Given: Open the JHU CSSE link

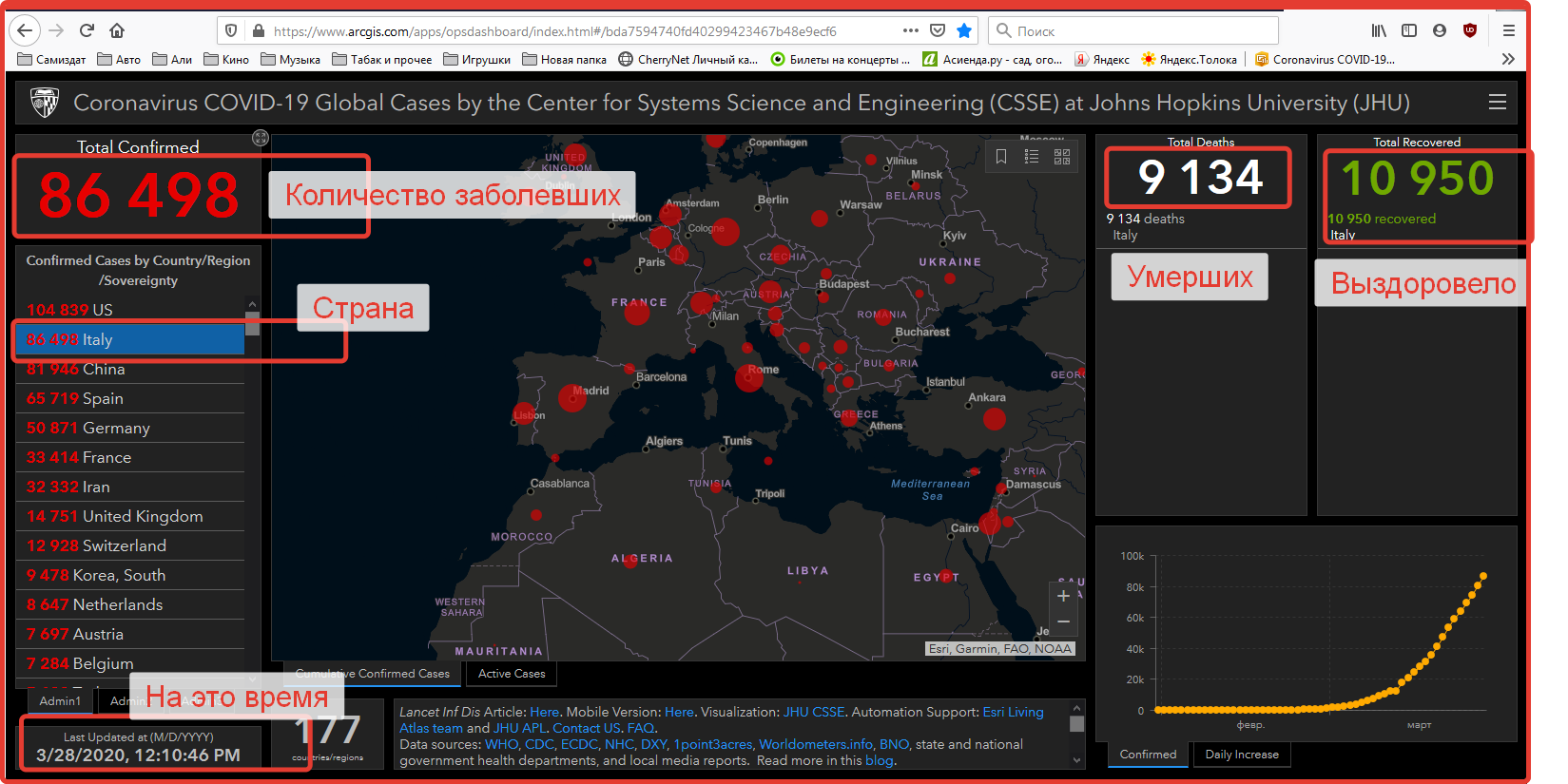Looking at the screenshot, I should coord(813,712).
